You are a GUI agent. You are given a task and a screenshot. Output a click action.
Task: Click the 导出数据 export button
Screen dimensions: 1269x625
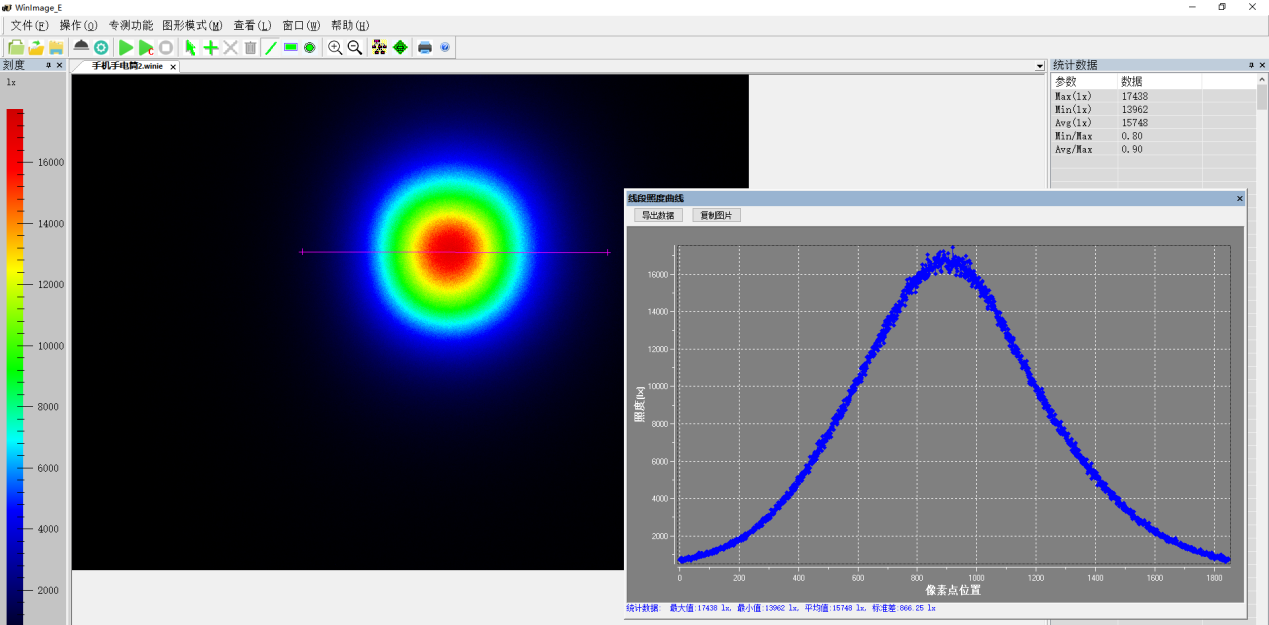pyautogui.click(x=658, y=215)
